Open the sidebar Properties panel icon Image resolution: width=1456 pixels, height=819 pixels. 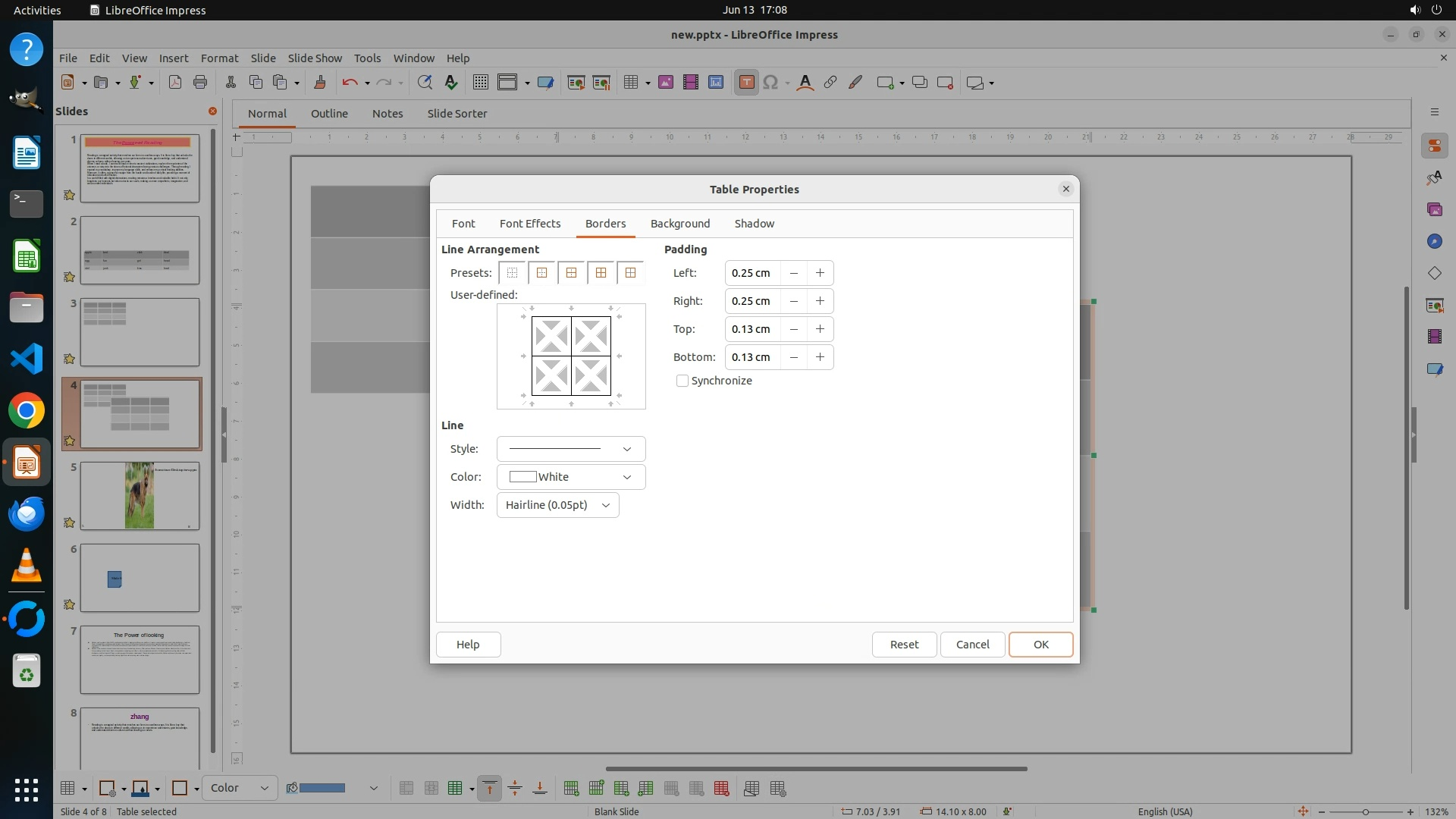point(1434,146)
